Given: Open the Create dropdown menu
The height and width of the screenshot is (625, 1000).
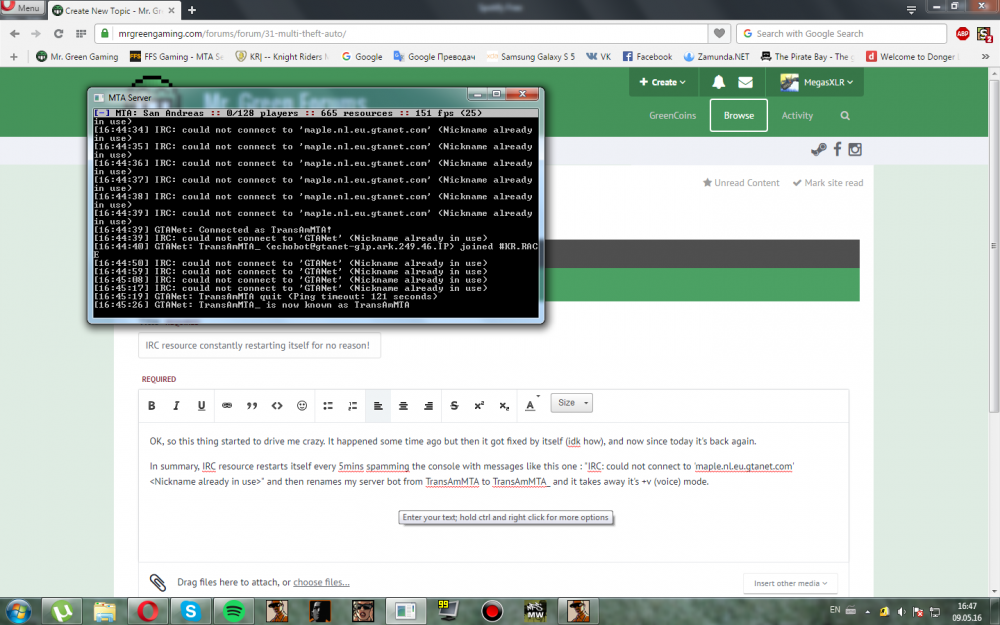Looking at the screenshot, I should 669,82.
